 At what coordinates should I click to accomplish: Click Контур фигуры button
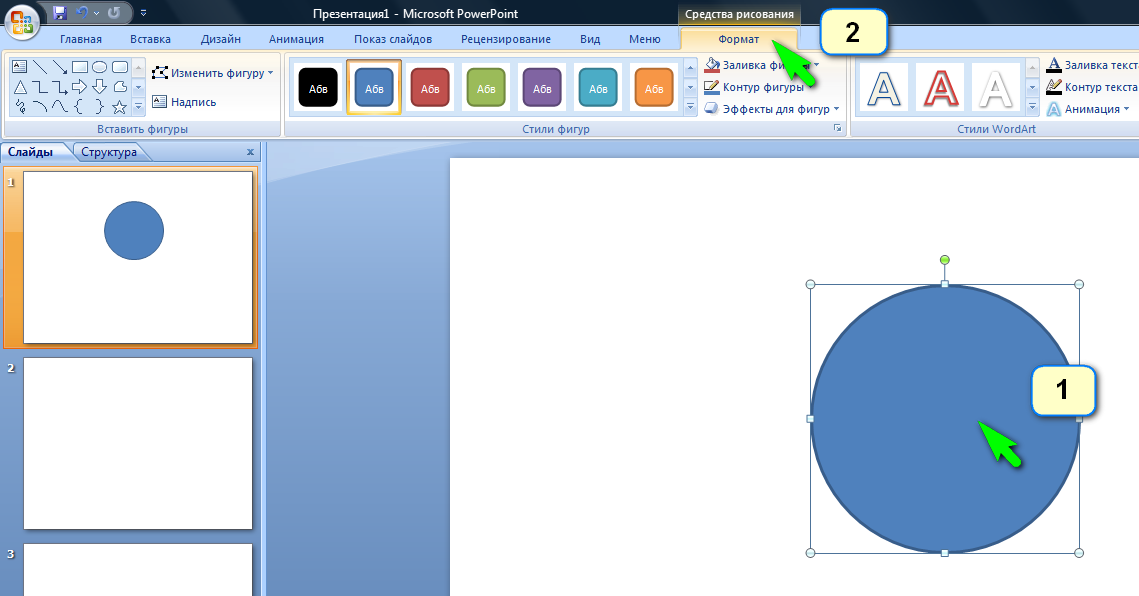pyautogui.click(x=760, y=87)
